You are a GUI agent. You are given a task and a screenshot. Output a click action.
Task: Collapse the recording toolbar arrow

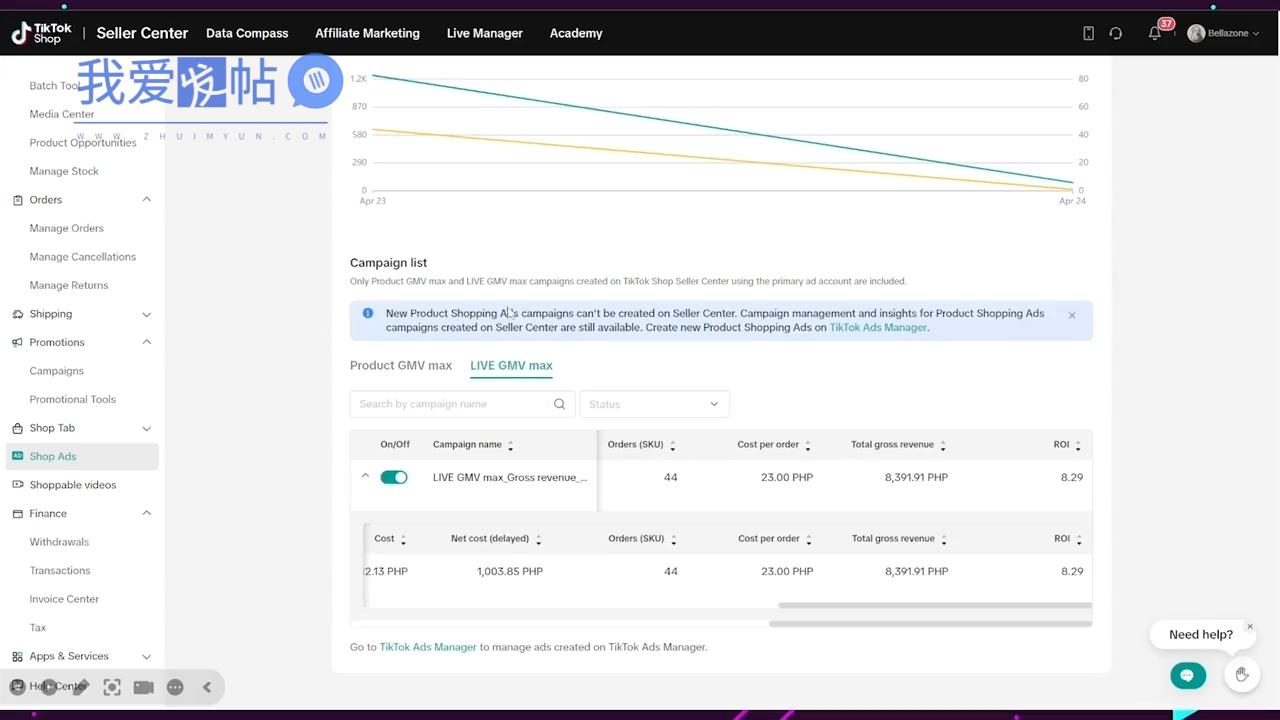pyautogui.click(x=207, y=687)
